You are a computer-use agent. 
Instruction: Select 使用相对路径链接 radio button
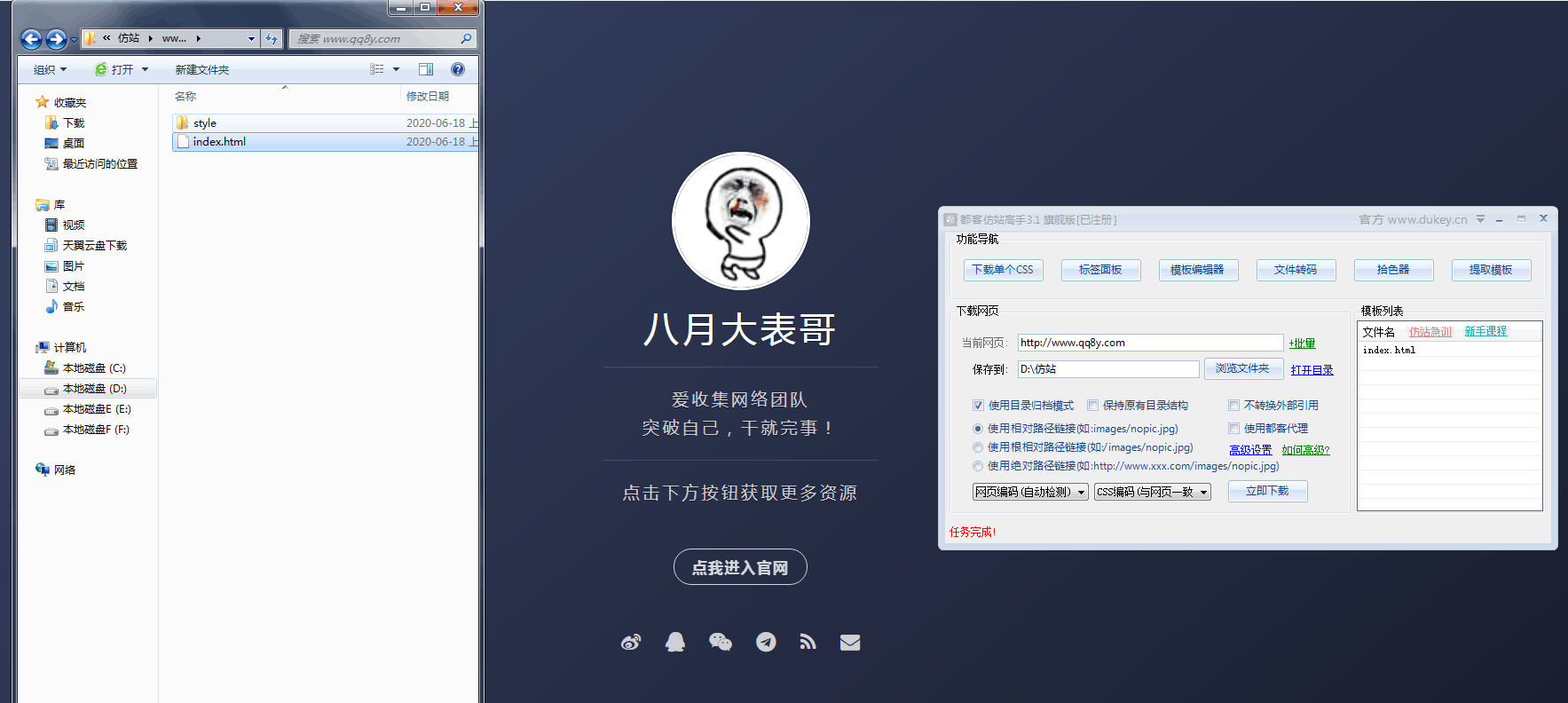click(x=978, y=429)
